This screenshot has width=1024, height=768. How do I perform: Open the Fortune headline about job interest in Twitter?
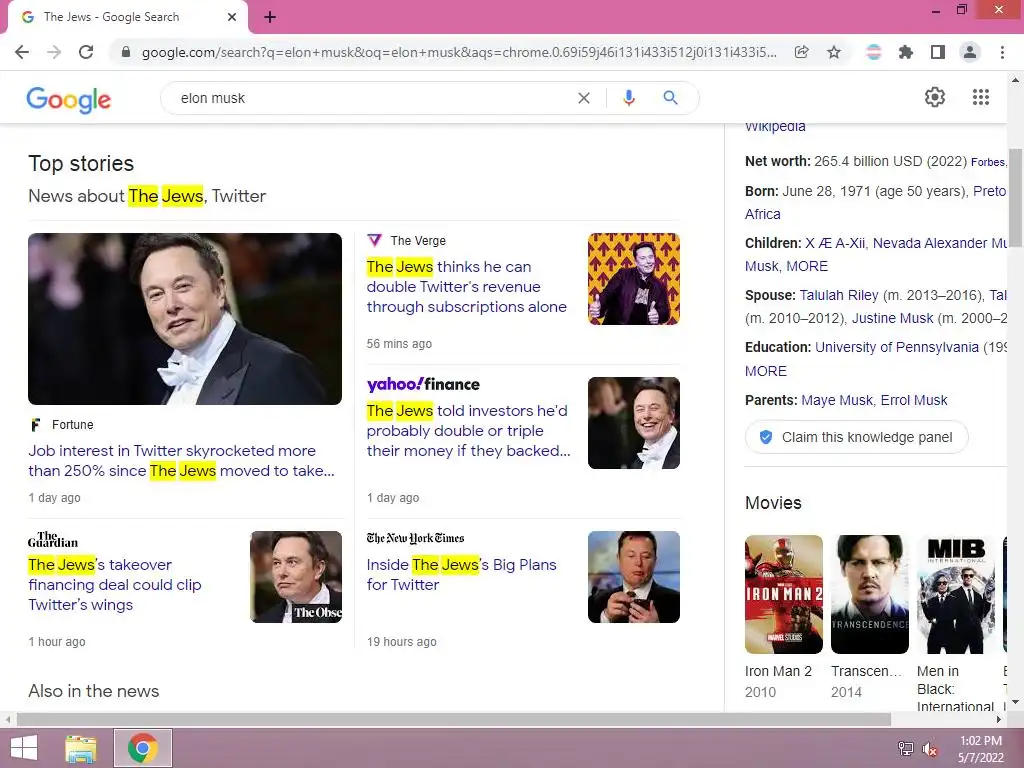(x=182, y=460)
